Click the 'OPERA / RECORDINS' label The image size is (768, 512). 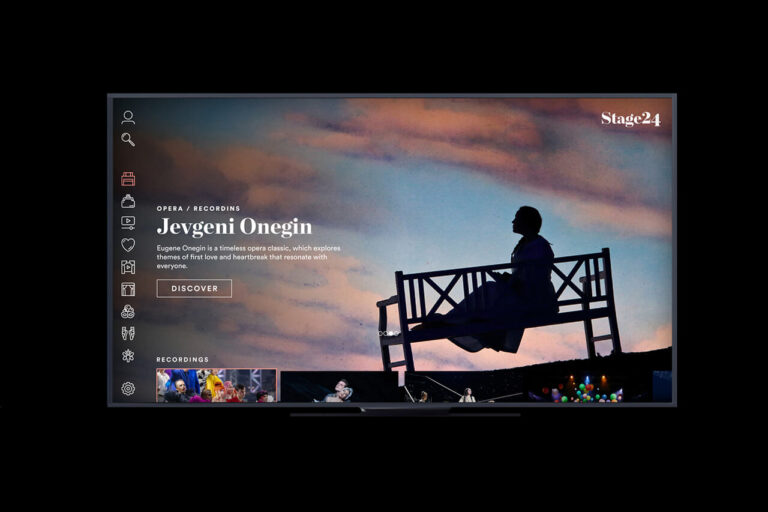[198, 208]
